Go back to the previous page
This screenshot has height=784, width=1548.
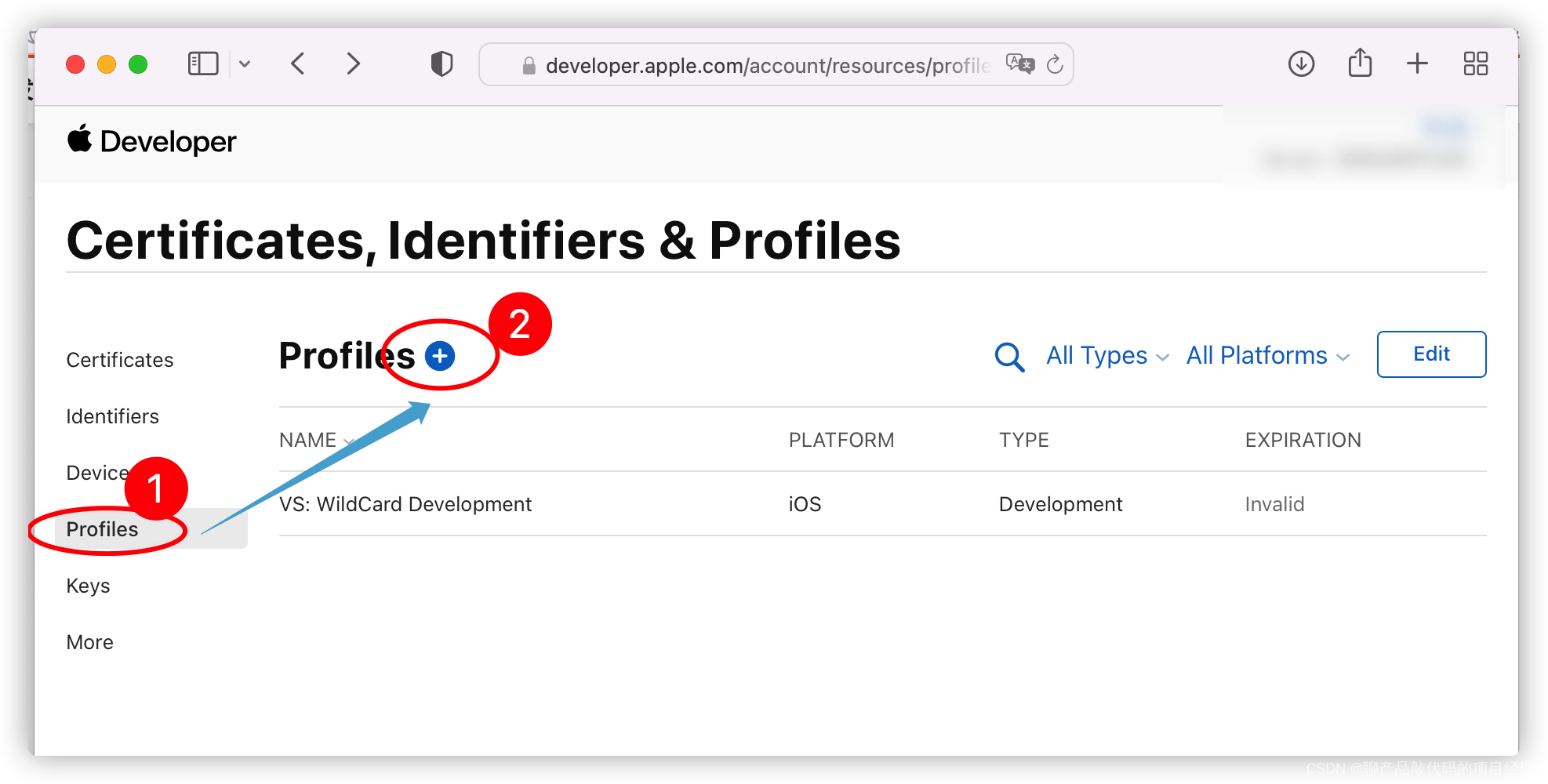tap(298, 64)
